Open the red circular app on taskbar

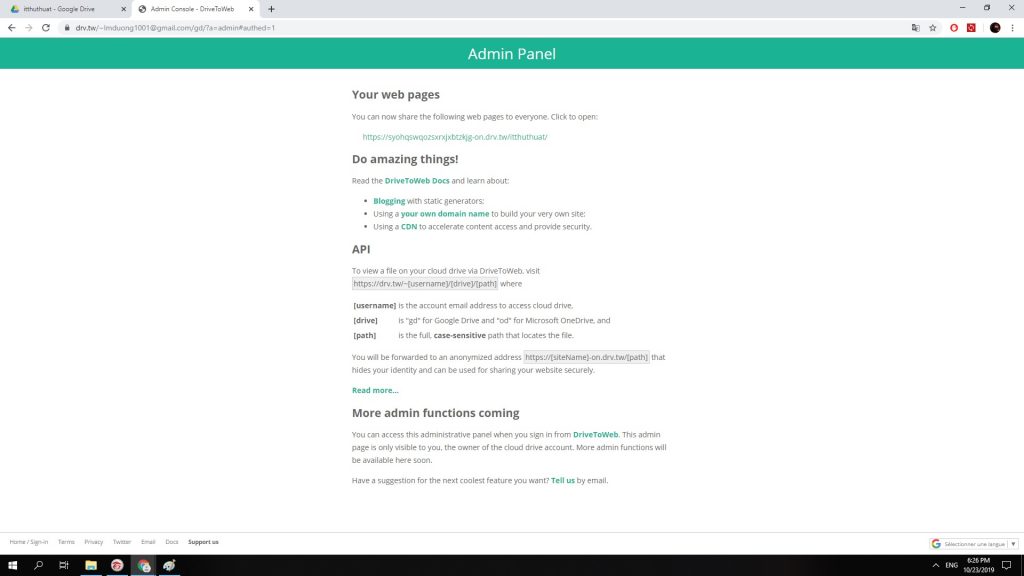tap(117, 565)
